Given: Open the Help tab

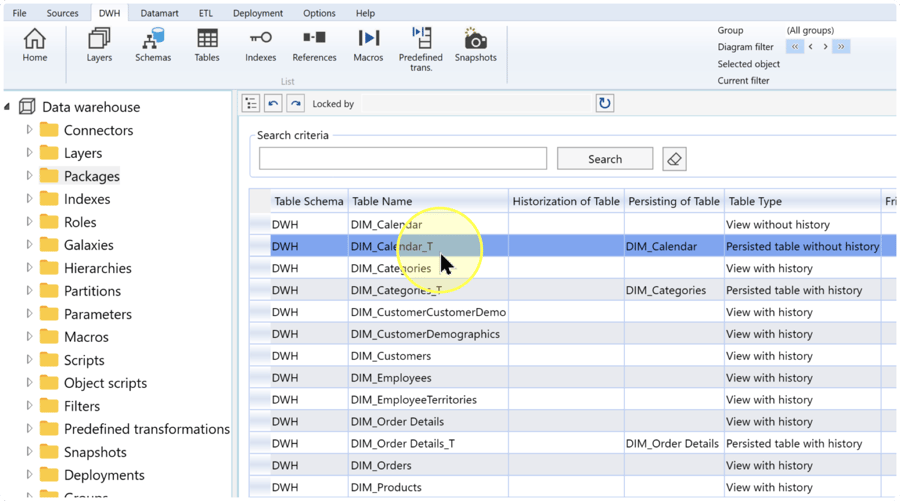Looking at the screenshot, I should (x=365, y=13).
